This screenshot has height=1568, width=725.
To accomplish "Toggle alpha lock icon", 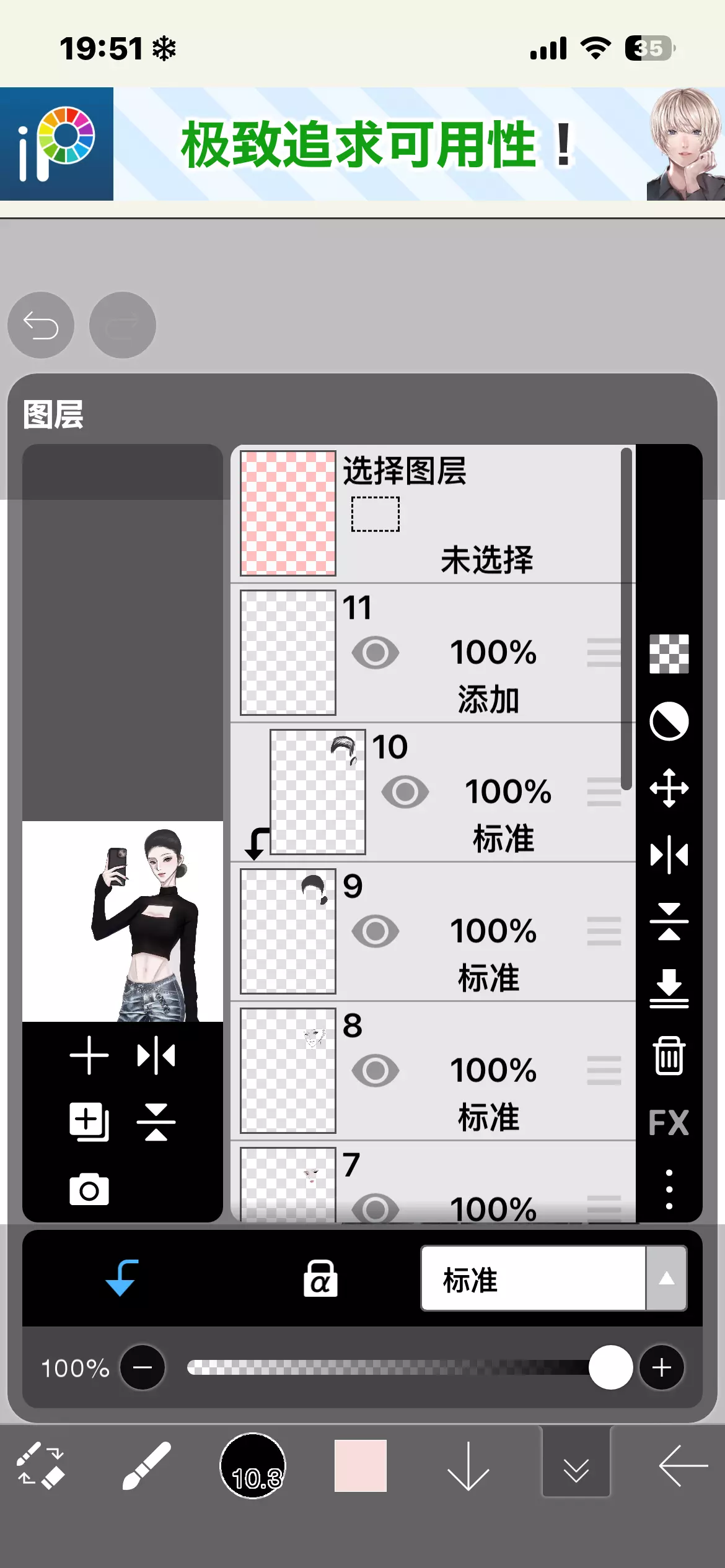I will (320, 1278).
